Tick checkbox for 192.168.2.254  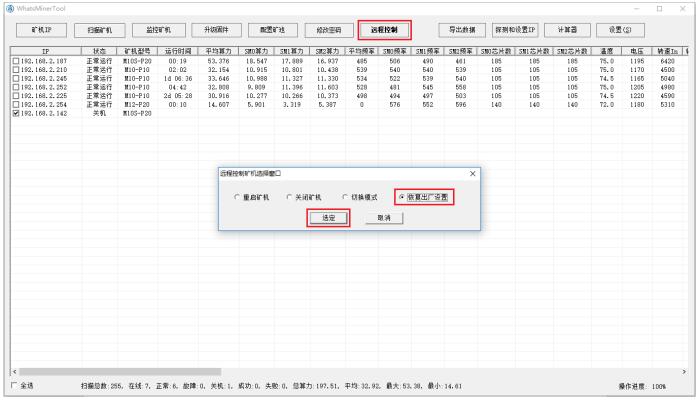point(16,105)
